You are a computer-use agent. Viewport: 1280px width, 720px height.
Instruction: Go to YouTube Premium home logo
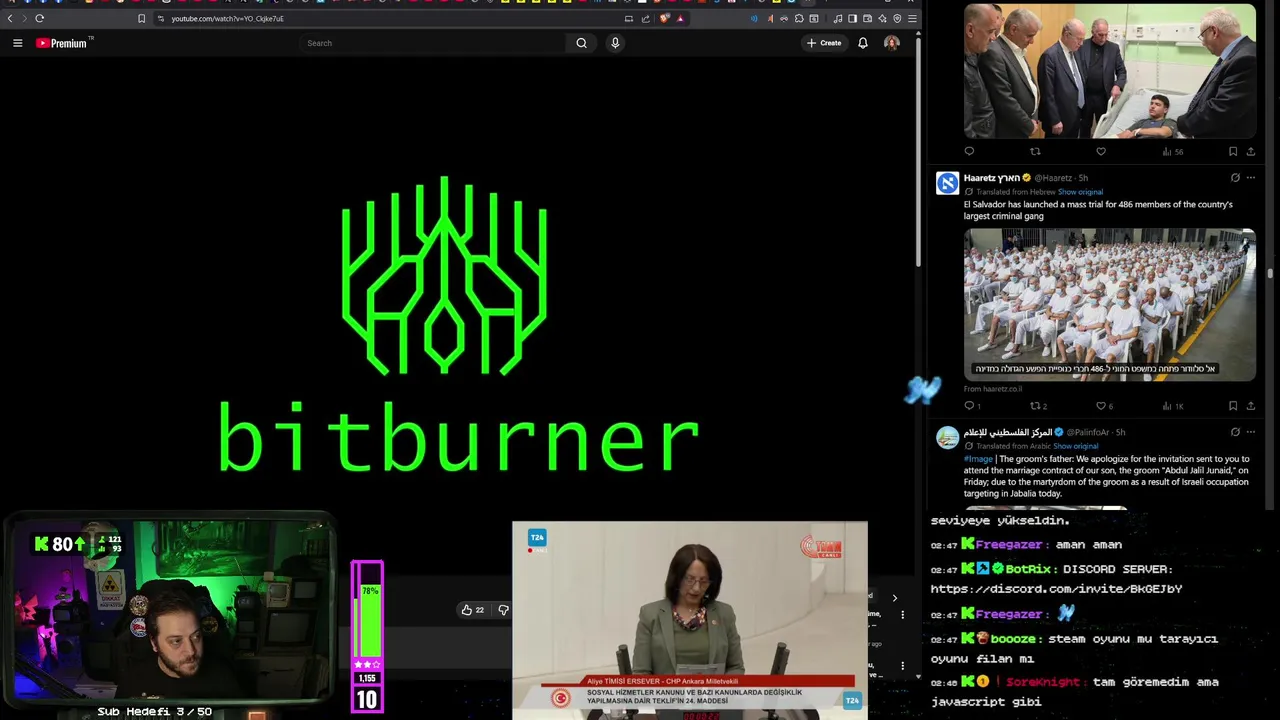coord(64,43)
